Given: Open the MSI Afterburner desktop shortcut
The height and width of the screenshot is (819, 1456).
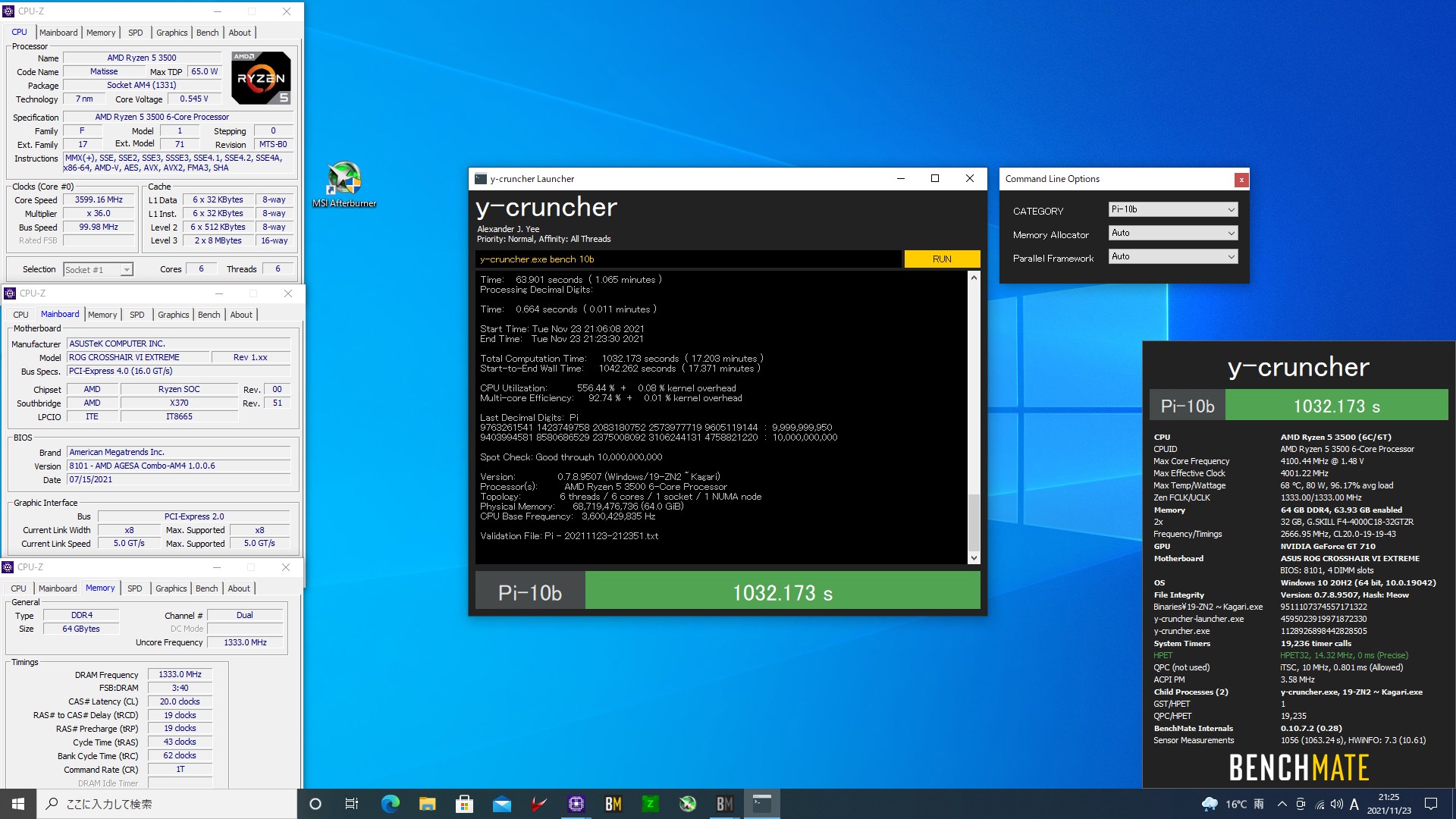Looking at the screenshot, I should (344, 184).
